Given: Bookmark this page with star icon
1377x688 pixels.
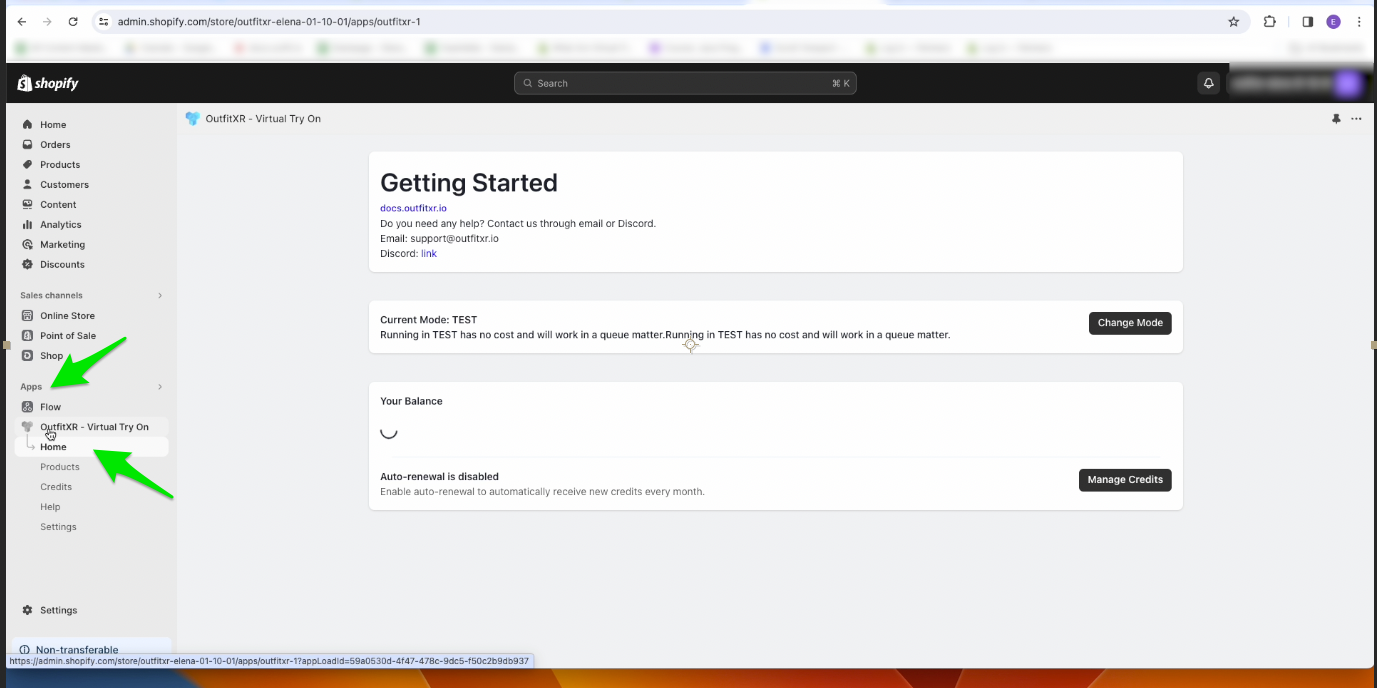Looking at the screenshot, I should pyautogui.click(x=1233, y=21).
